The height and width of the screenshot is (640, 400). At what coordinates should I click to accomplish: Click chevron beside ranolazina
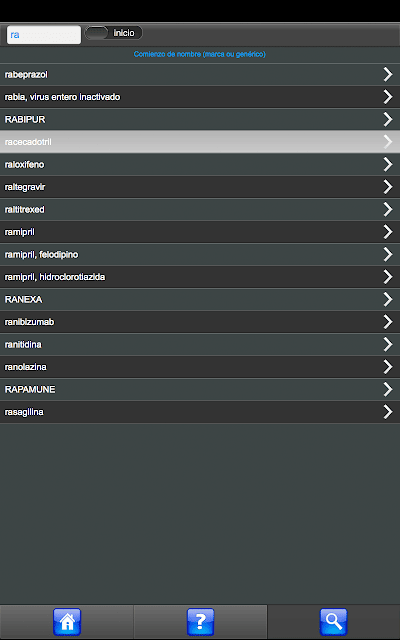(388, 367)
